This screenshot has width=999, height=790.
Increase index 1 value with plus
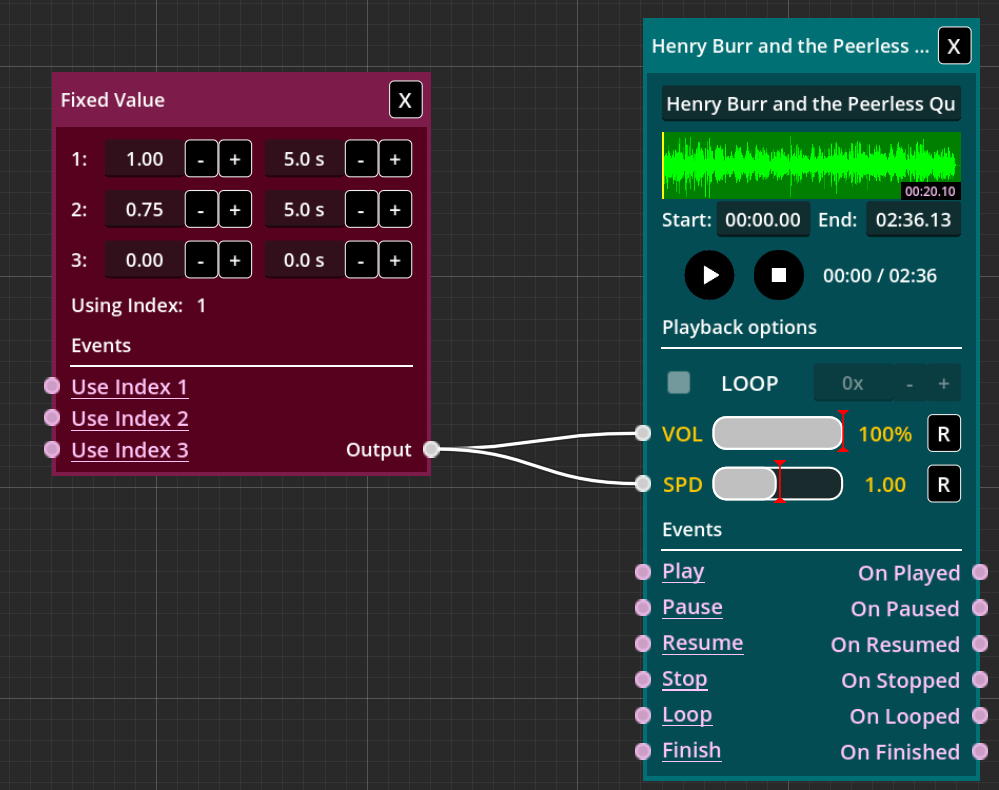[235, 159]
